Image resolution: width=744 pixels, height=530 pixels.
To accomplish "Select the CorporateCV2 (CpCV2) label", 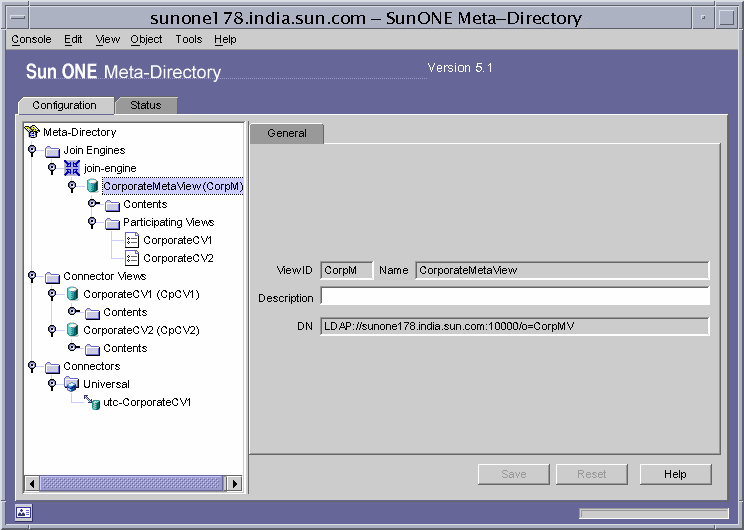I will tap(141, 330).
